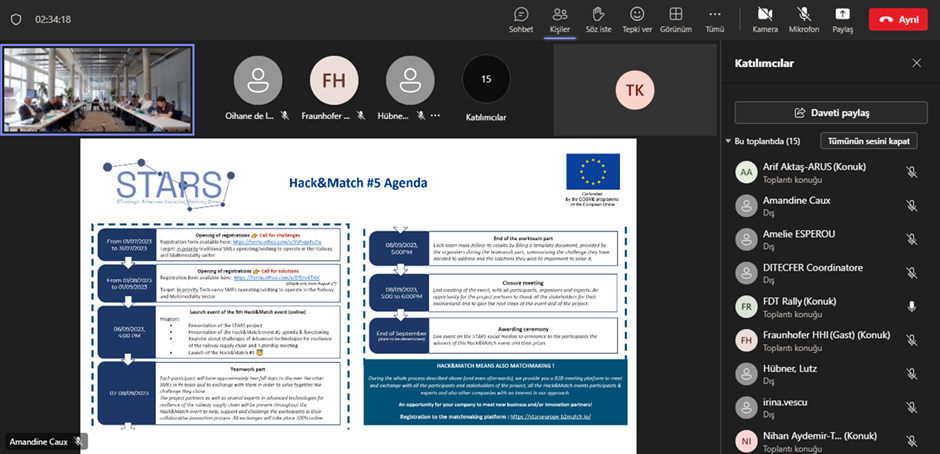
Task: Click the shield security icon
Action: 16,19
